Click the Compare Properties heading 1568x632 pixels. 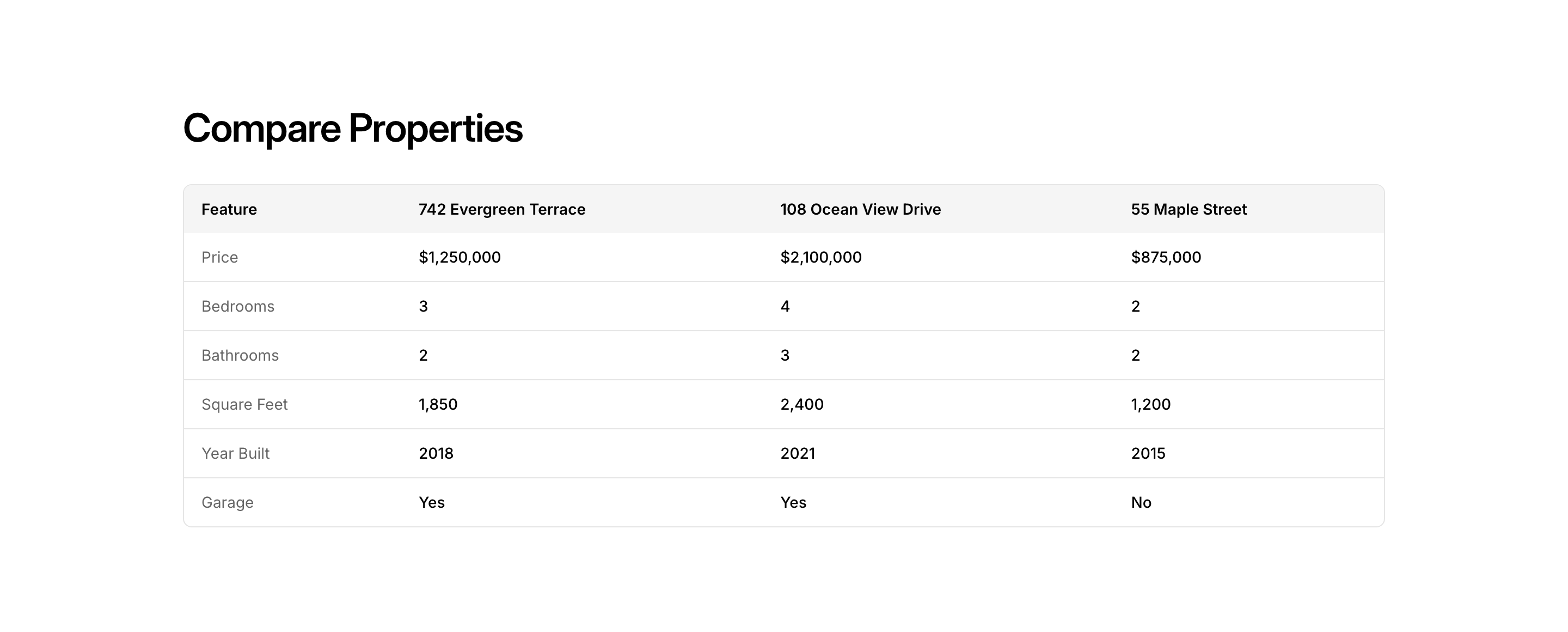click(352, 129)
